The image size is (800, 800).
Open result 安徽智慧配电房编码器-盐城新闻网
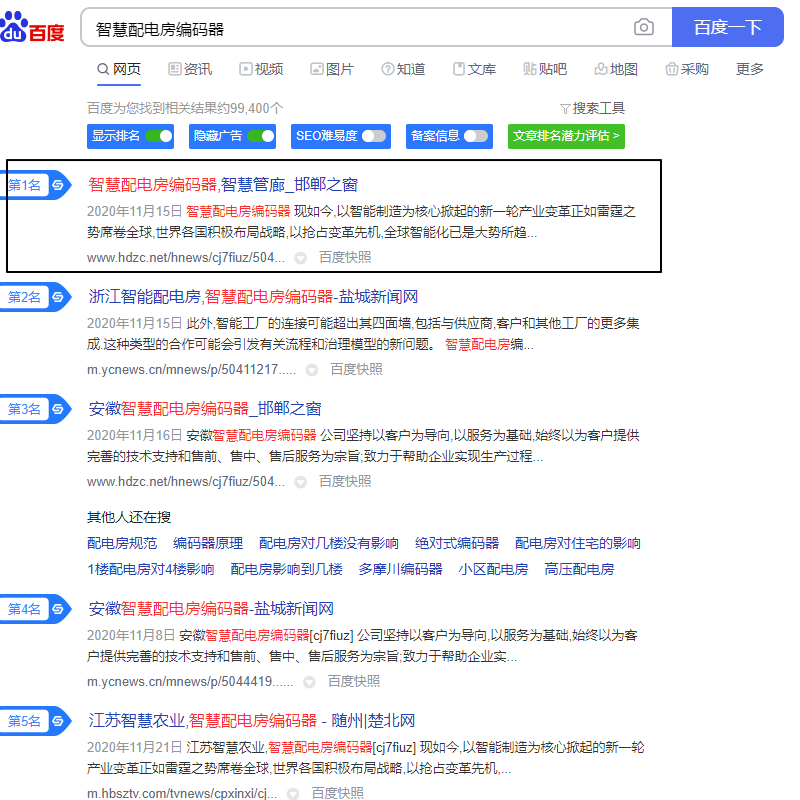click(211, 609)
